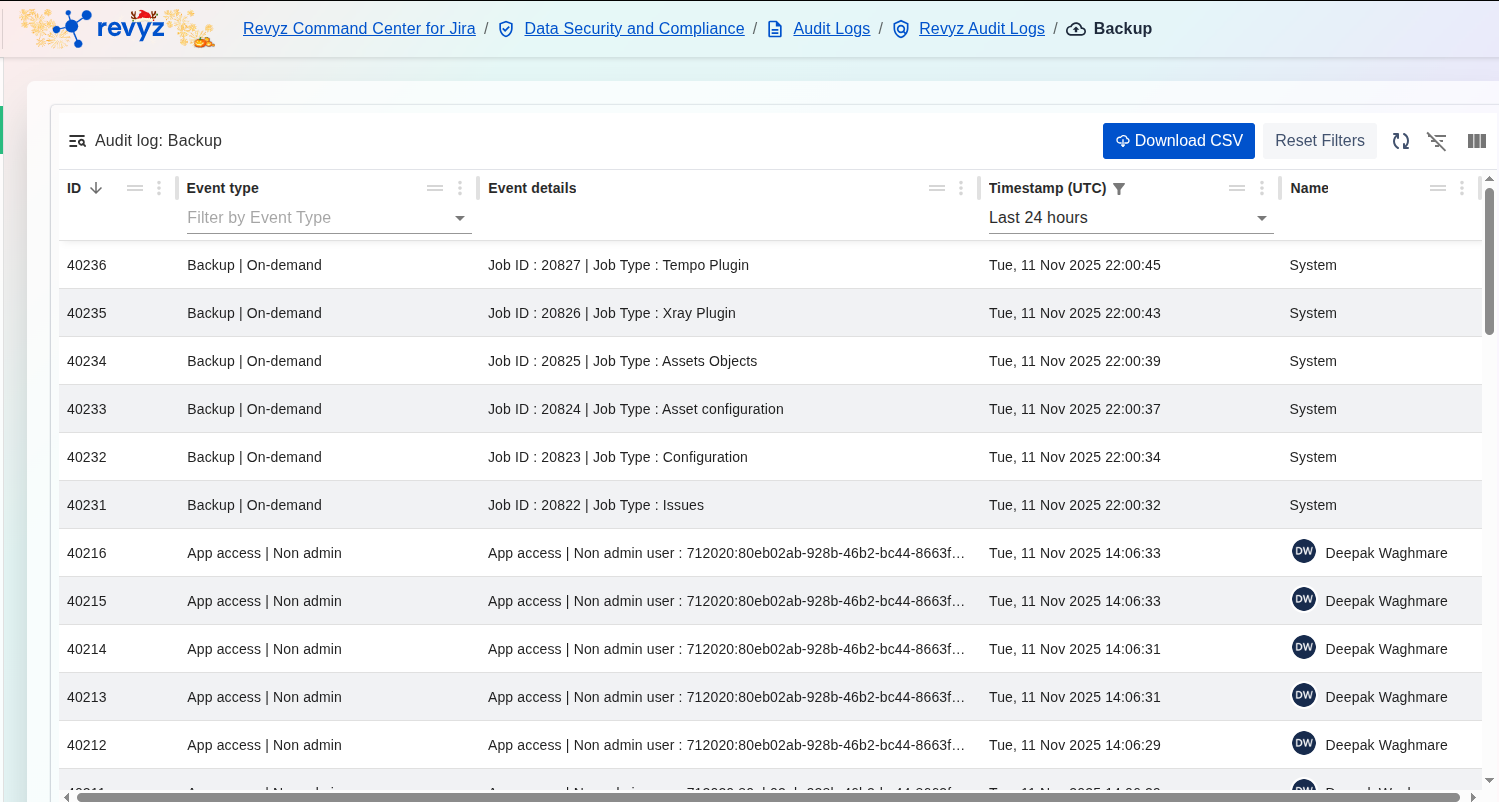Open the Event details column three-dot menu

point(961,188)
